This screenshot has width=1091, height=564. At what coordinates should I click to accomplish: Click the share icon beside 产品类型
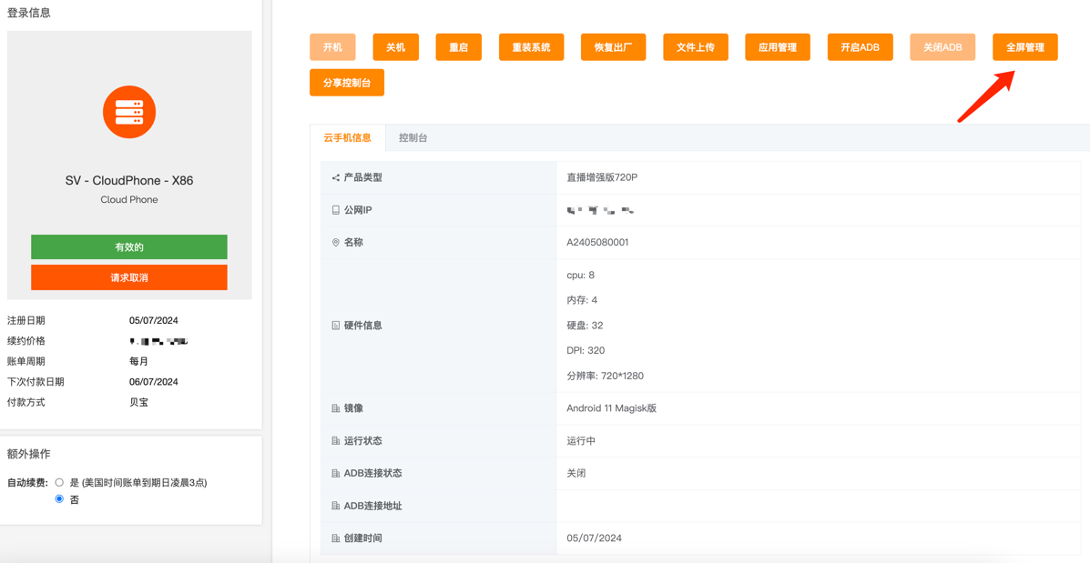[x=336, y=178]
